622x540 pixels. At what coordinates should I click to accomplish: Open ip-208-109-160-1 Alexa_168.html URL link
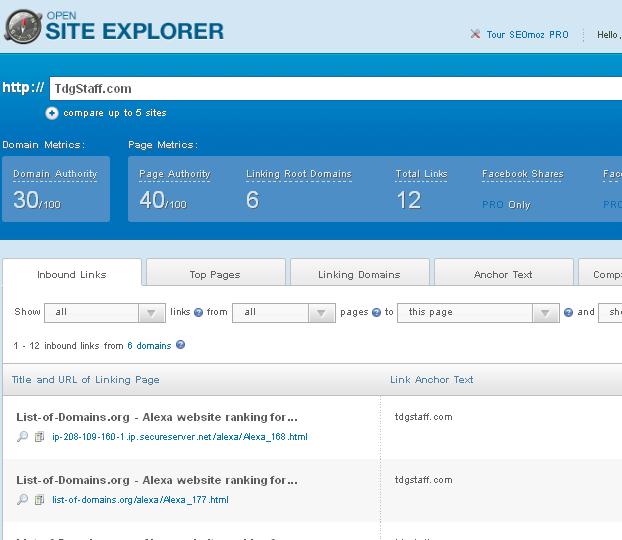[x=180, y=437]
